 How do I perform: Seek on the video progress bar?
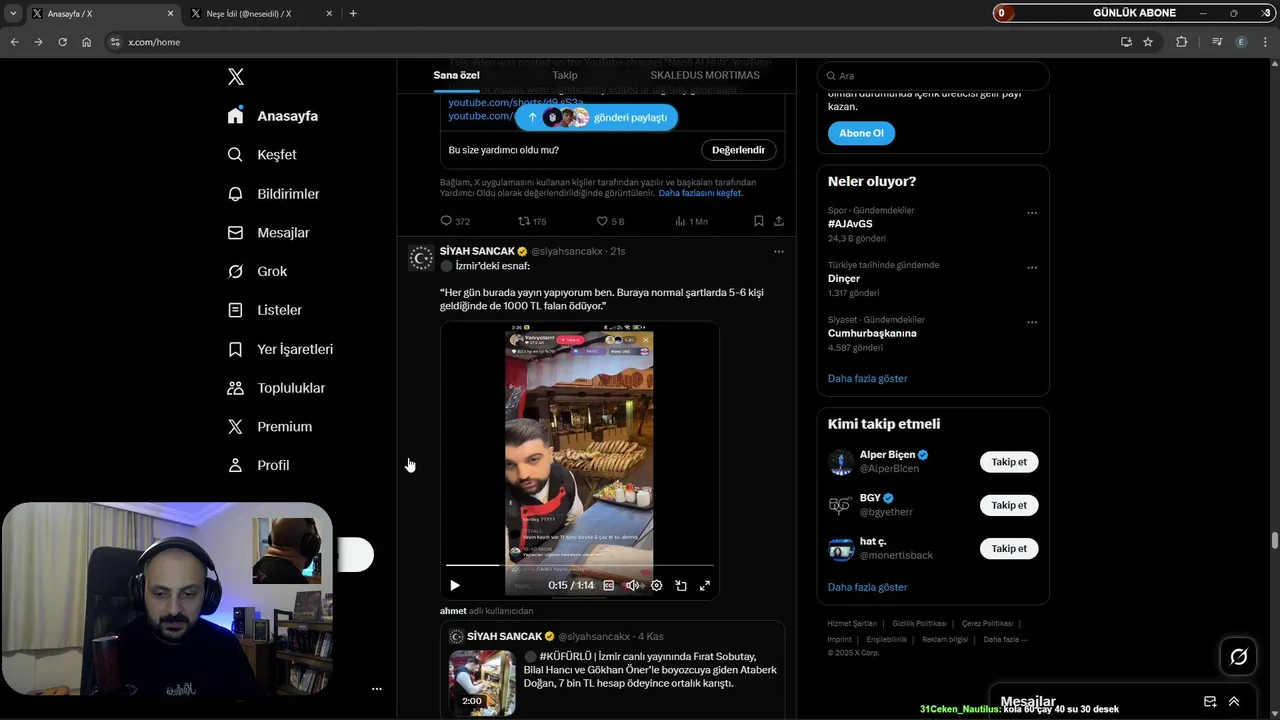[x=580, y=566]
